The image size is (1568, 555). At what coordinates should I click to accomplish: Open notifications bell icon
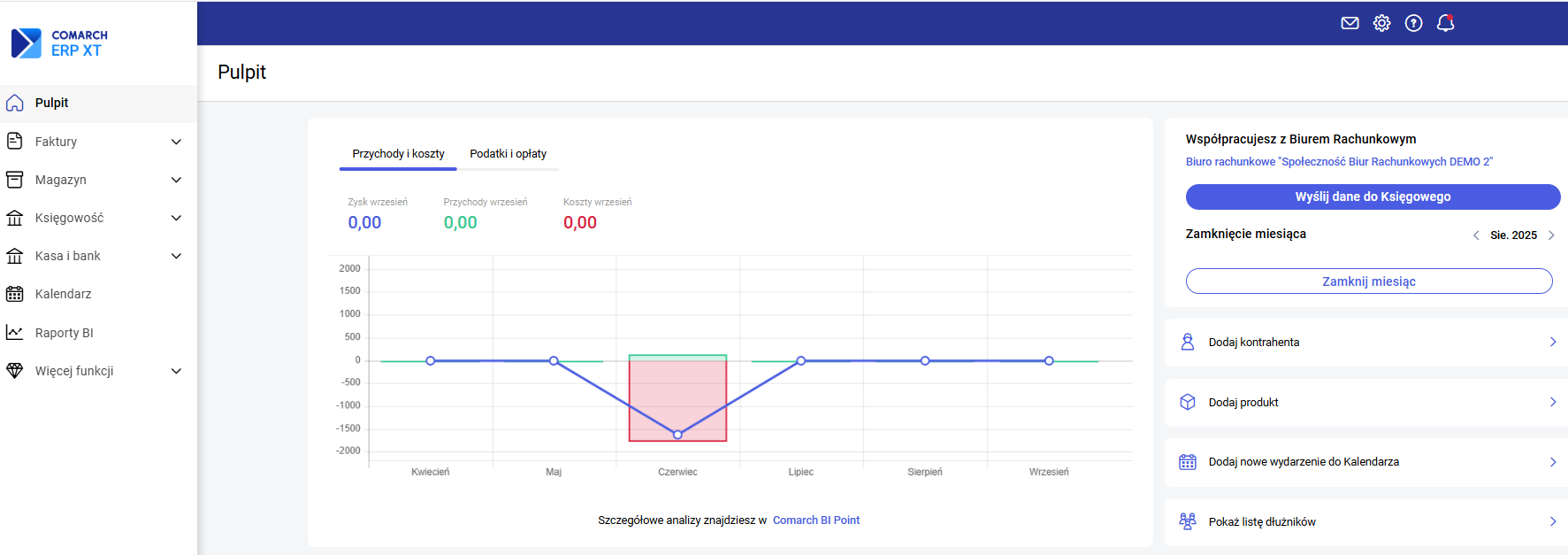pyautogui.click(x=1446, y=23)
